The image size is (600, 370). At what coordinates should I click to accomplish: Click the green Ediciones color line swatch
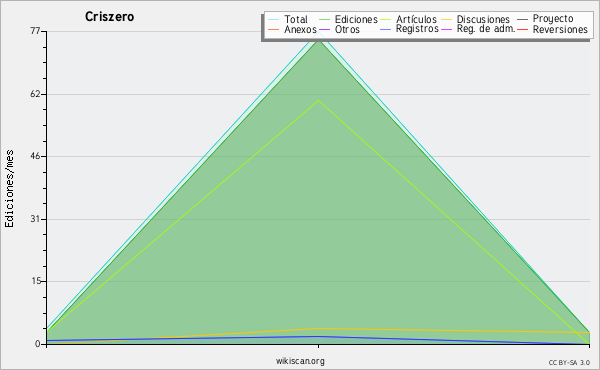tap(324, 20)
